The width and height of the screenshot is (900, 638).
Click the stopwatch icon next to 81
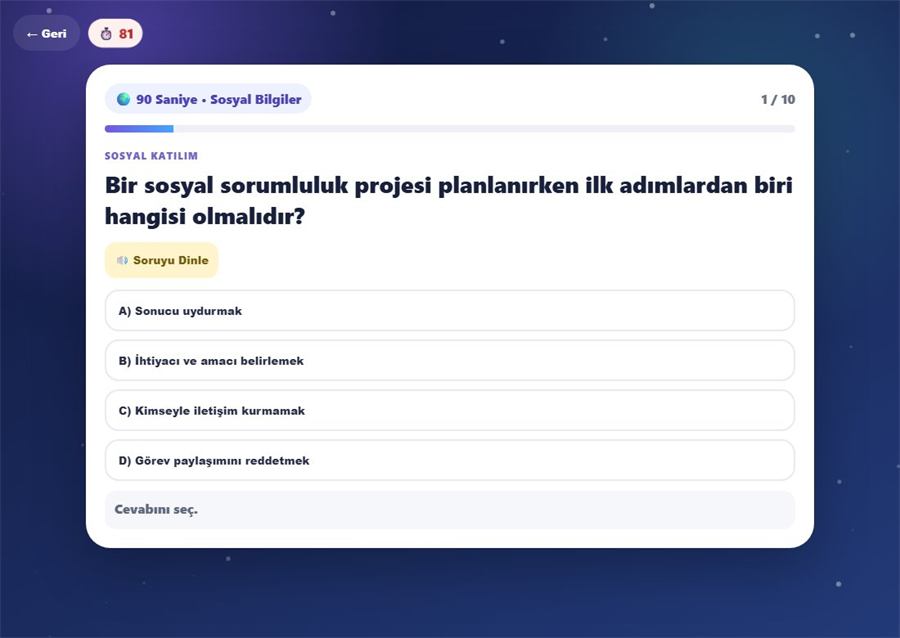click(x=106, y=34)
